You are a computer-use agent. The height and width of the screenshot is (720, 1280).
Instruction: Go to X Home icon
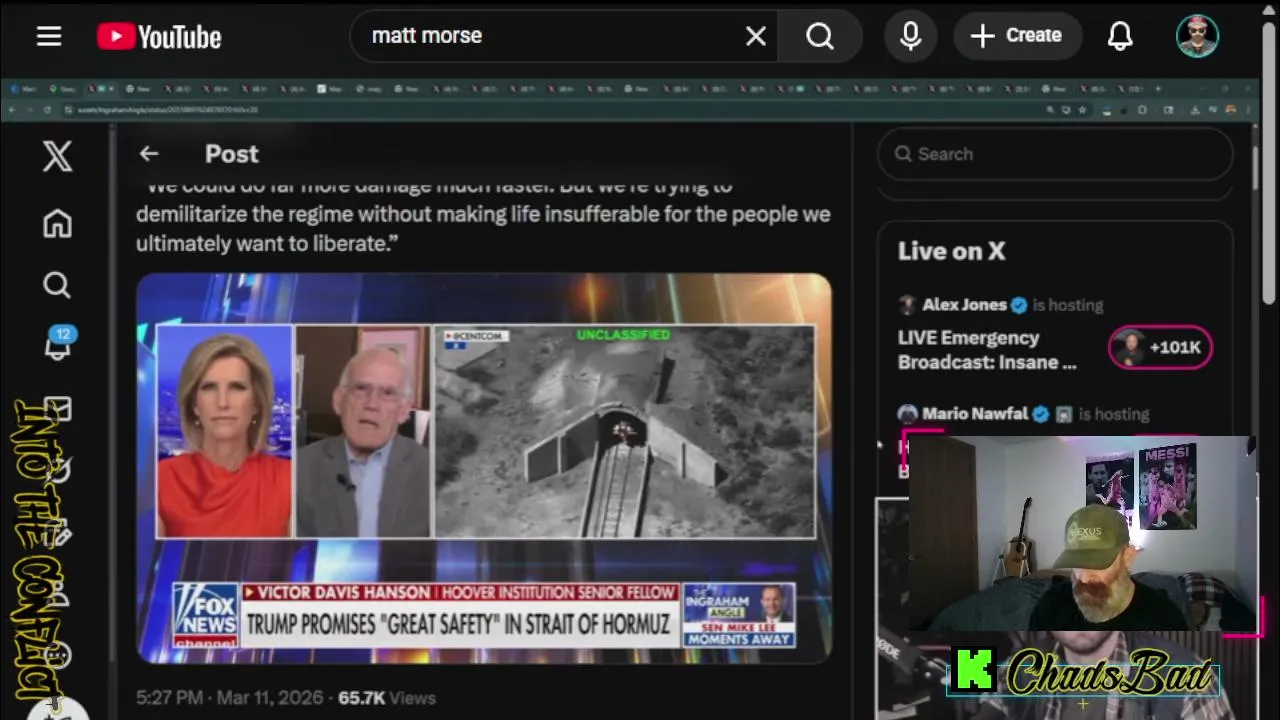[x=57, y=223]
